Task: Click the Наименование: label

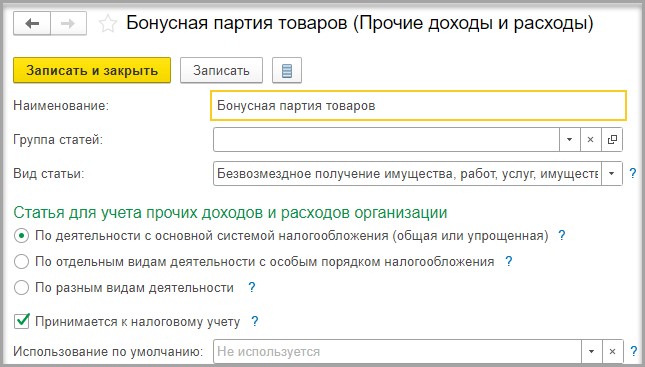Action: [61, 106]
